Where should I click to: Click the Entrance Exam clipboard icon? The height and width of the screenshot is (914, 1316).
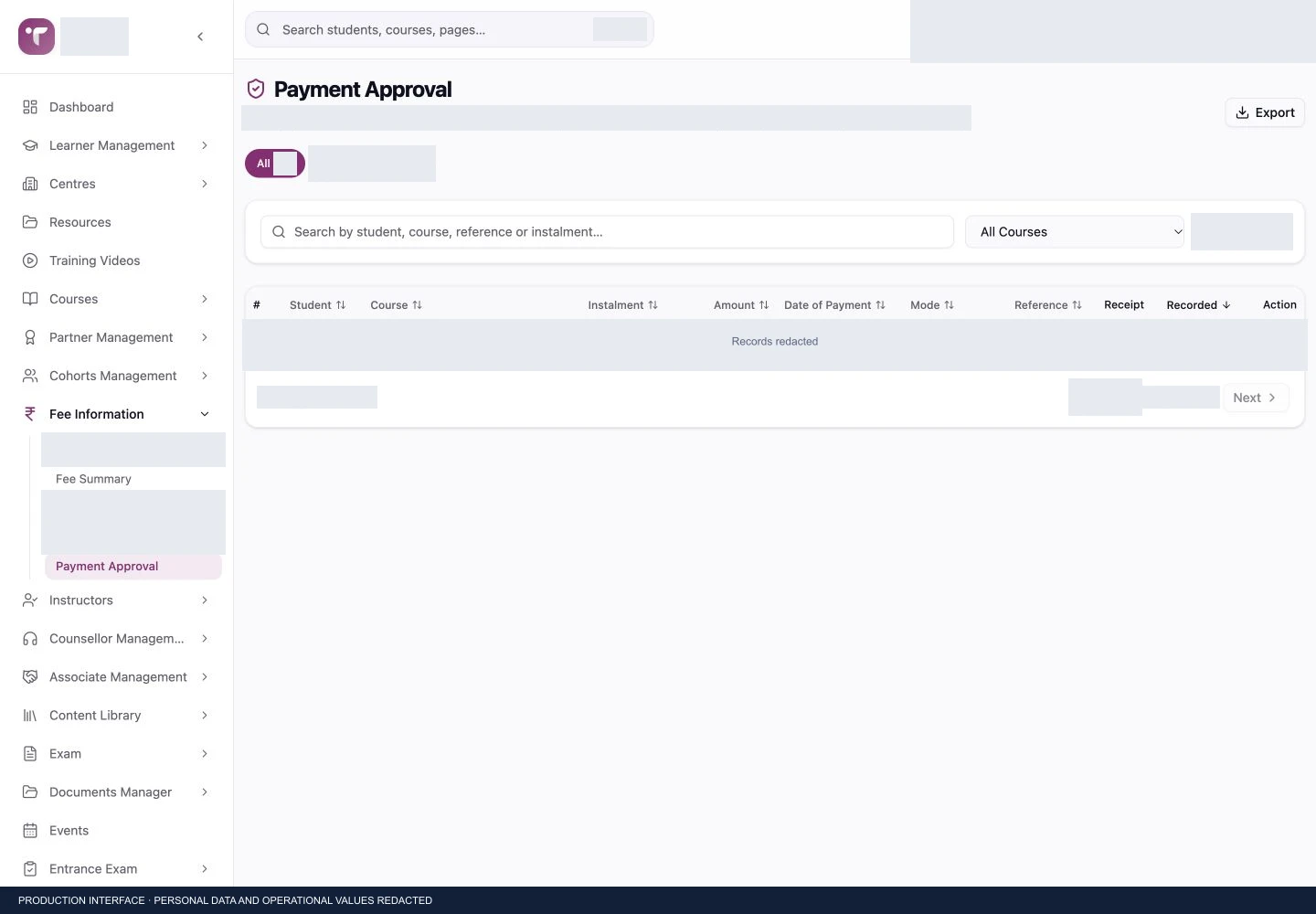tap(30, 869)
